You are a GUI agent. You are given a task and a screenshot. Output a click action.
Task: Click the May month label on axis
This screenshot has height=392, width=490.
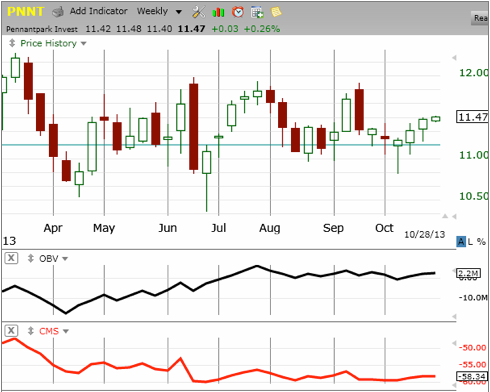tap(104, 229)
